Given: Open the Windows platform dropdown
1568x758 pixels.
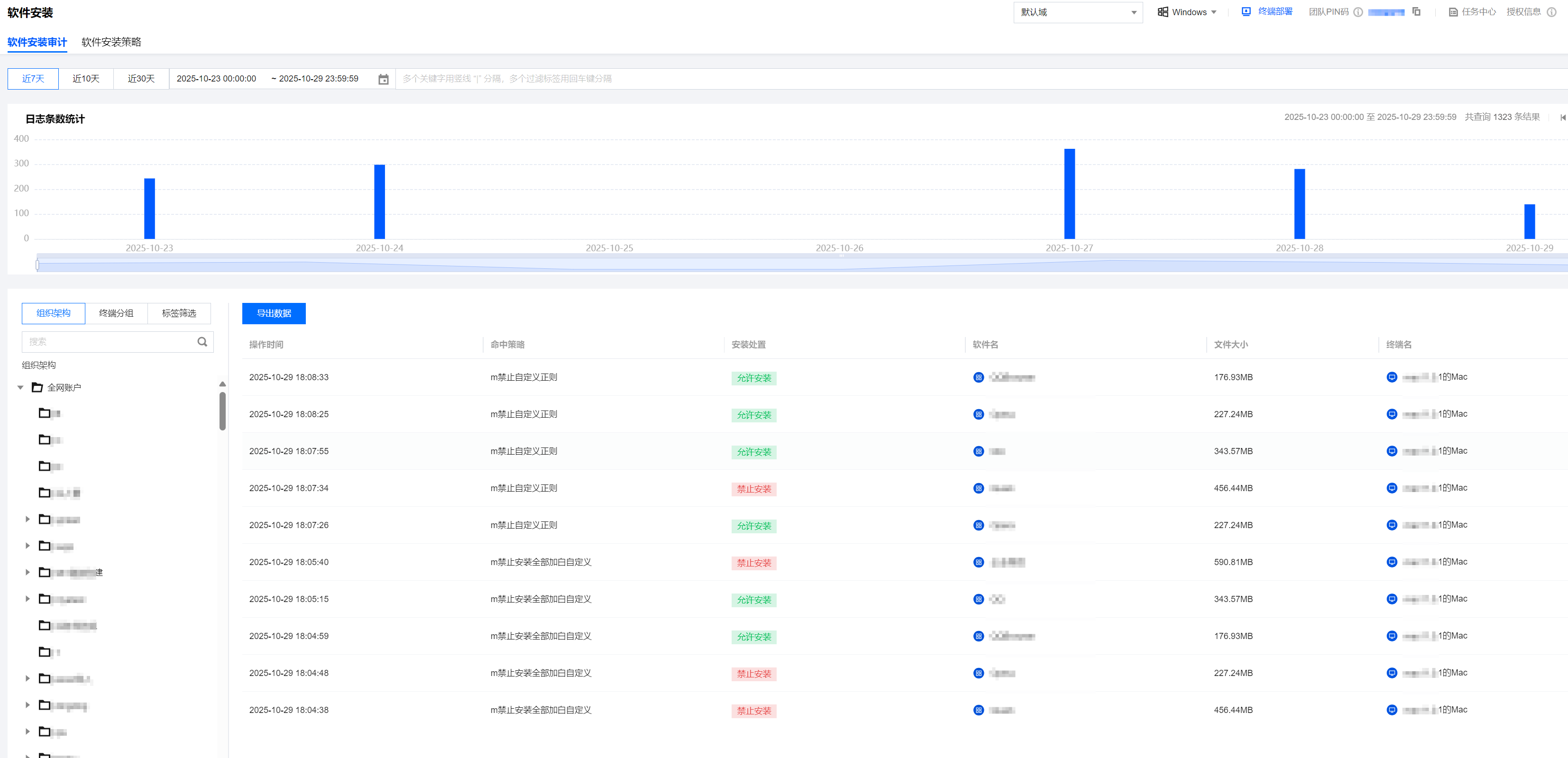Looking at the screenshot, I should tap(1188, 12).
